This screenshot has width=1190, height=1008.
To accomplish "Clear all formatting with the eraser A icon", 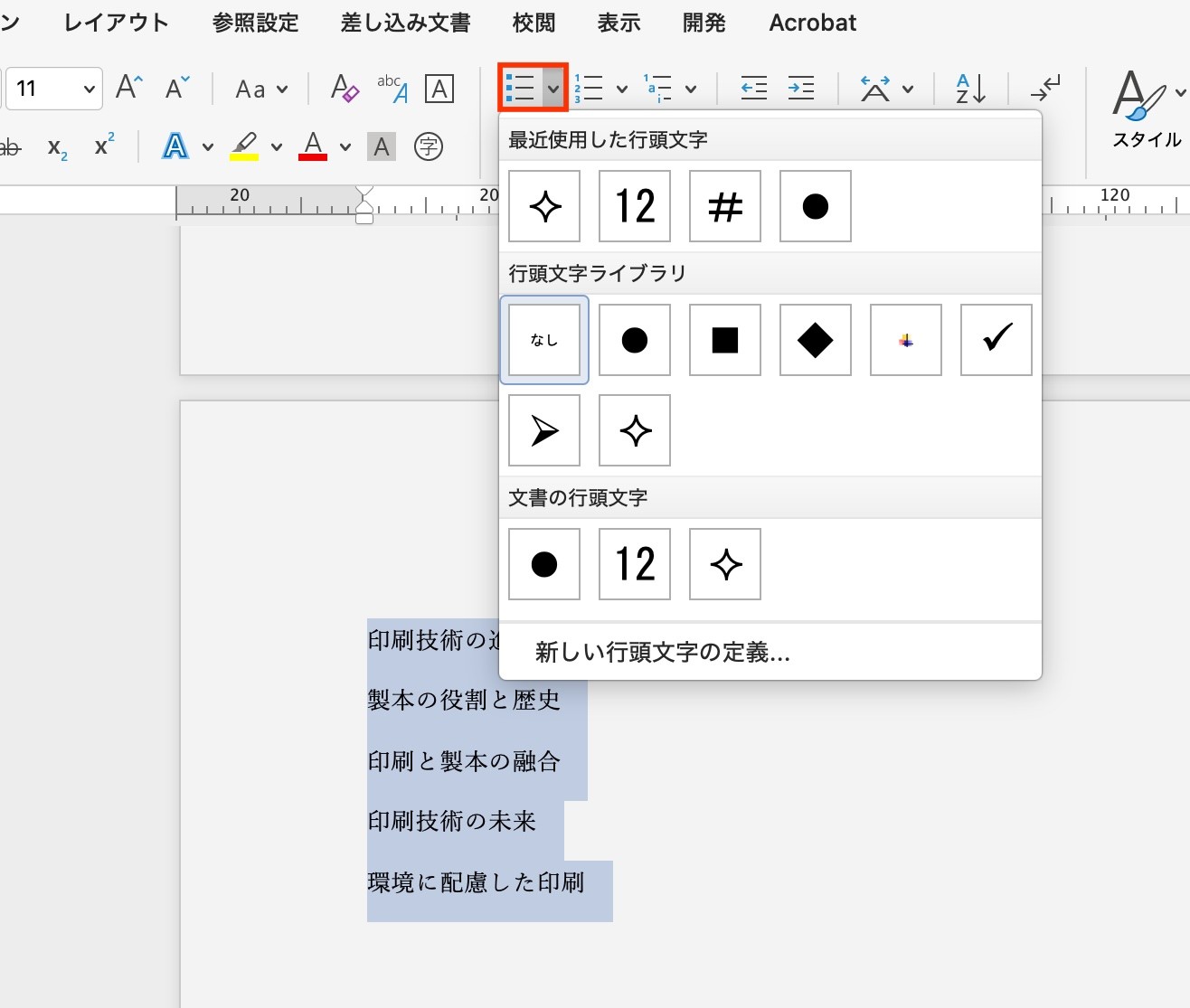I will tap(345, 88).
